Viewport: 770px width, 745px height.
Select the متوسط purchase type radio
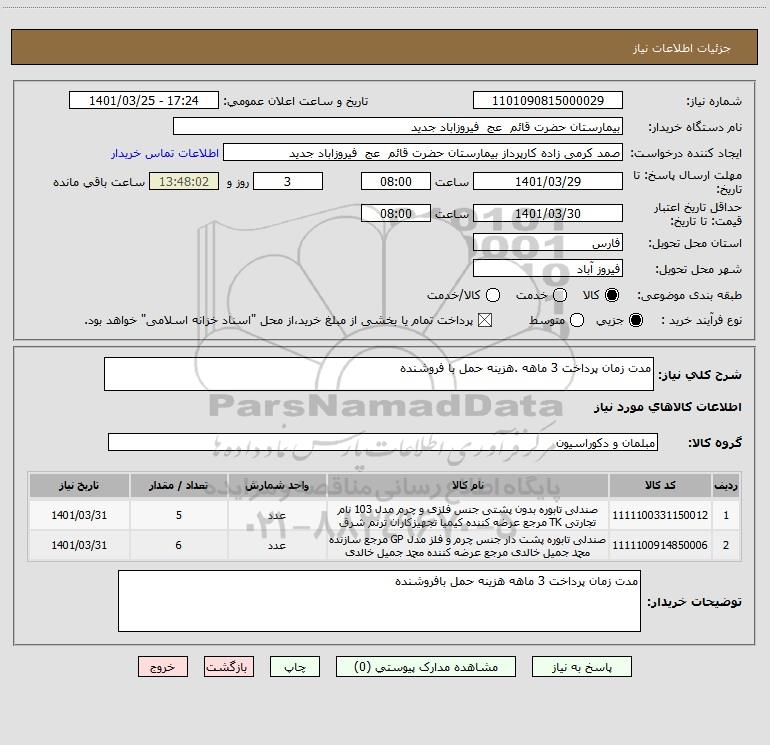click(577, 320)
